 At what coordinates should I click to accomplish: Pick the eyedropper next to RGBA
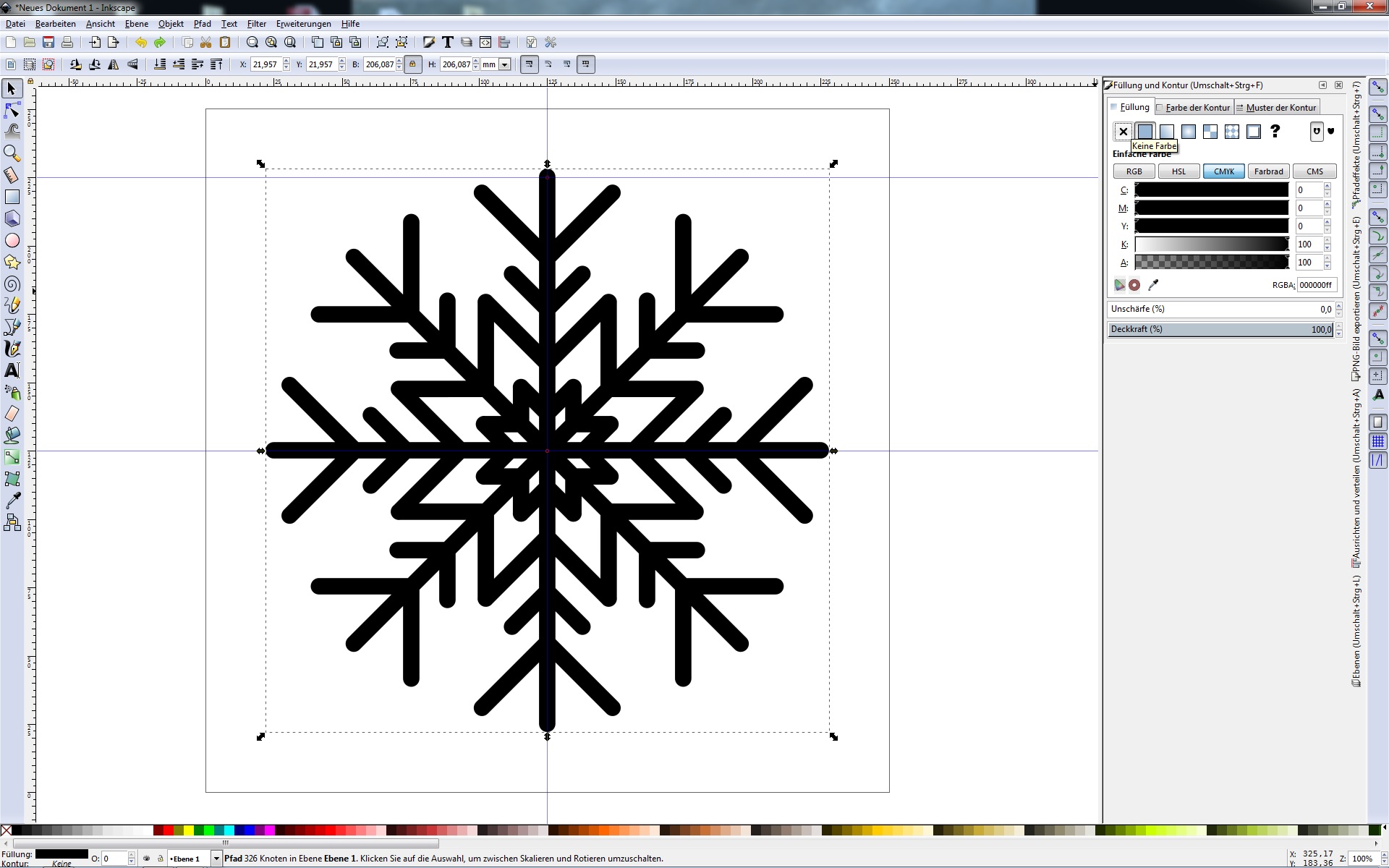1153,285
